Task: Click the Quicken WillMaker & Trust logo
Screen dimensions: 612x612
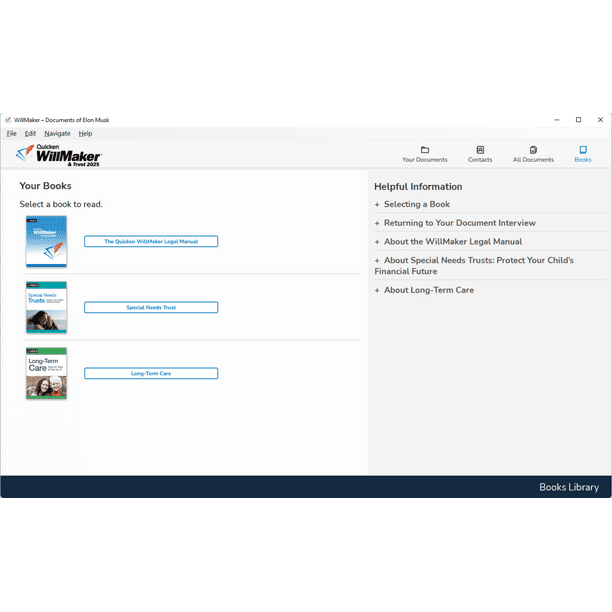Action: 59,154
